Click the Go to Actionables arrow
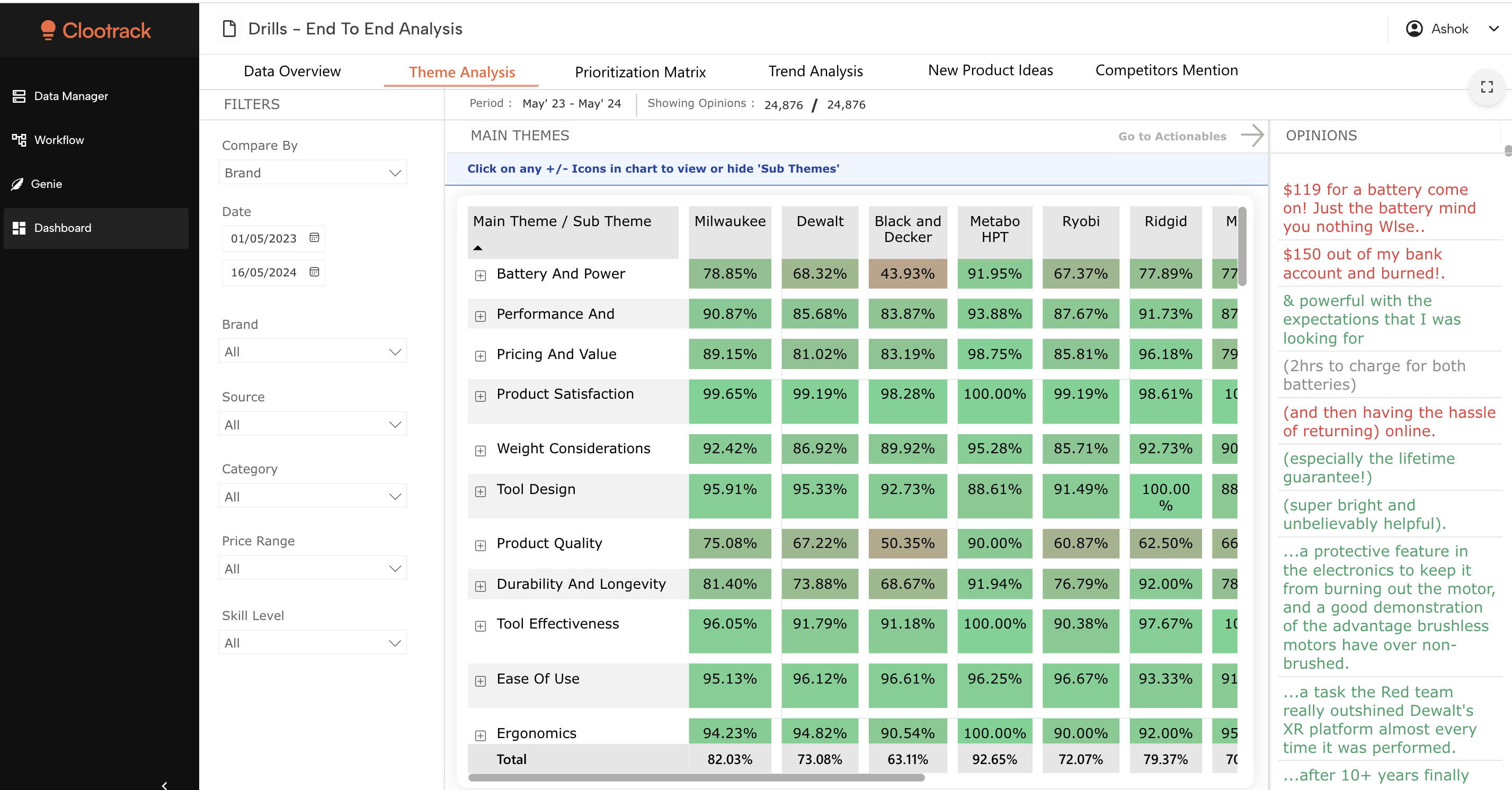The width and height of the screenshot is (1512, 790). click(x=1252, y=136)
